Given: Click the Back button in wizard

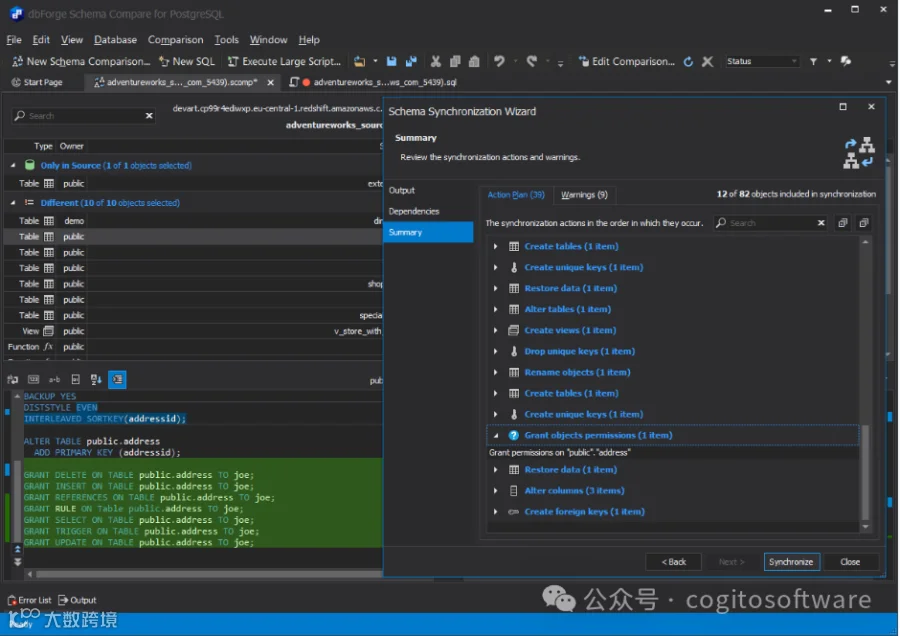Looking at the screenshot, I should click(674, 562).
